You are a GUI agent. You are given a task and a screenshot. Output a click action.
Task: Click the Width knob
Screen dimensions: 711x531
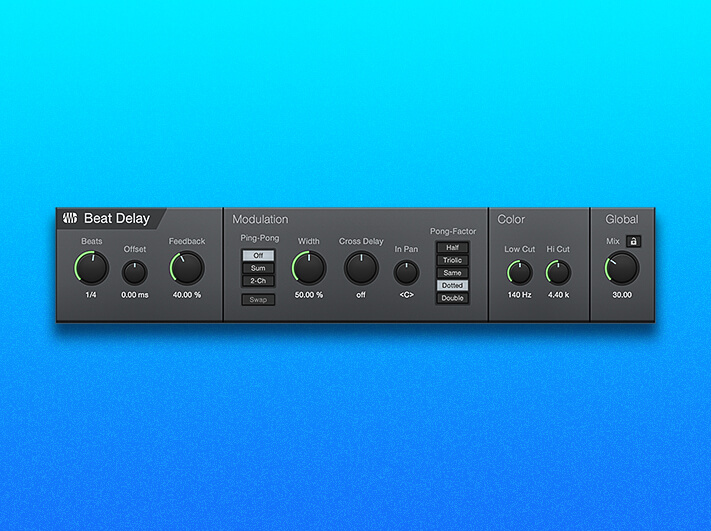(x=308, y=268)
